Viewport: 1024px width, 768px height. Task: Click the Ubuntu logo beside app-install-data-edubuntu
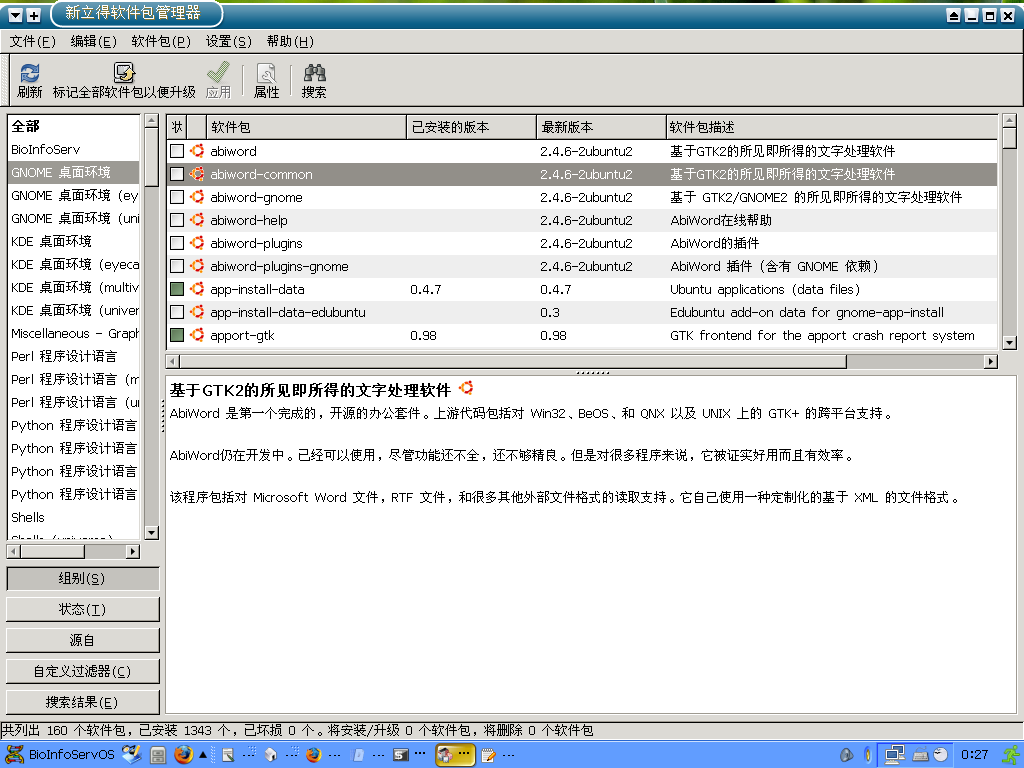pyautogui.click(x=197, y=312)
